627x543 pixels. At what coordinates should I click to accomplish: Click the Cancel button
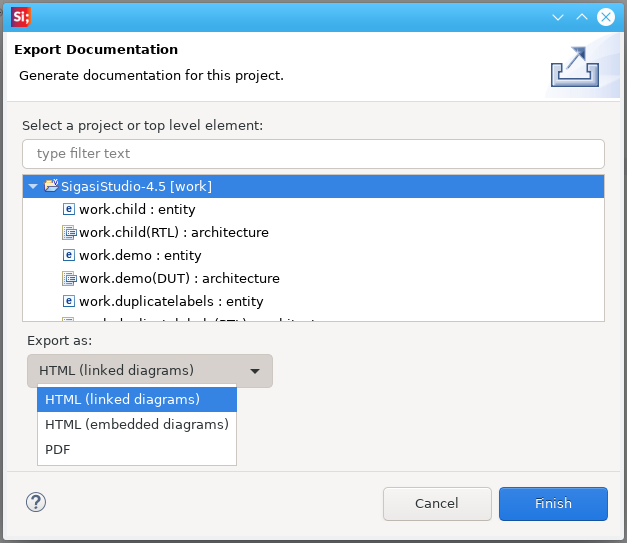pyautogui.click(x=437, y=503)
